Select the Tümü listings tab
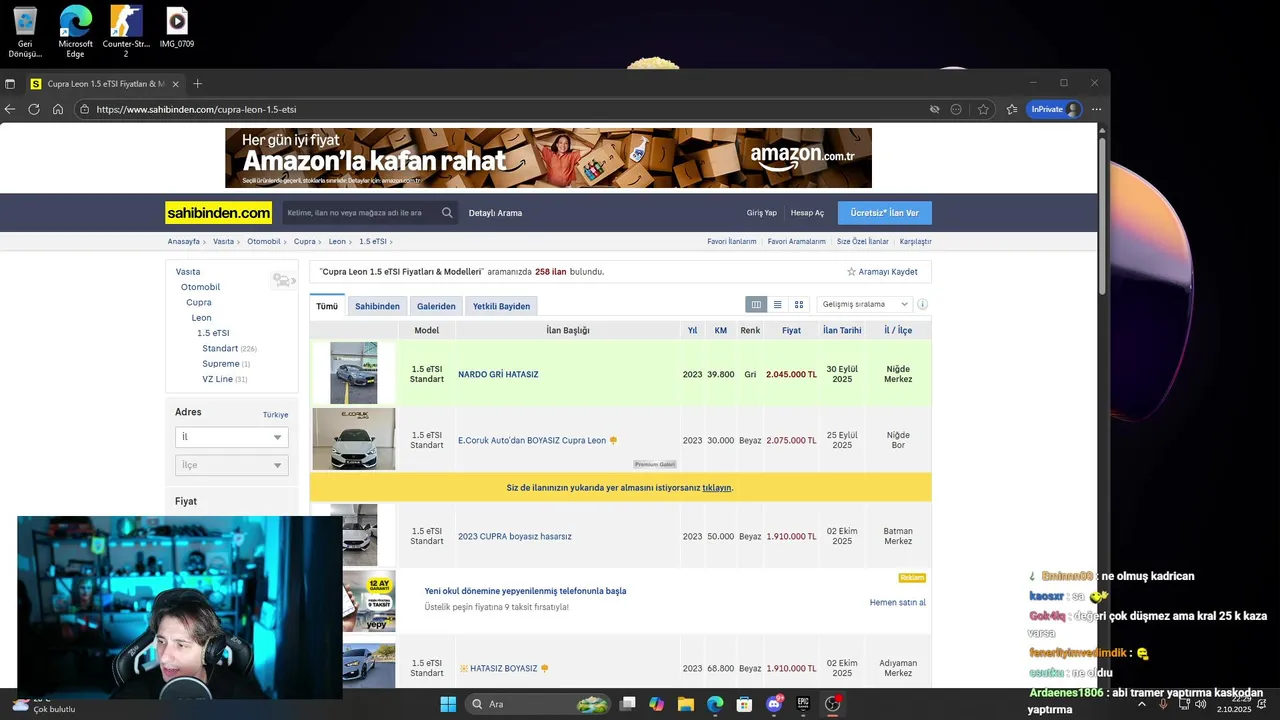The image size is (1280, 720). point(327,306)
